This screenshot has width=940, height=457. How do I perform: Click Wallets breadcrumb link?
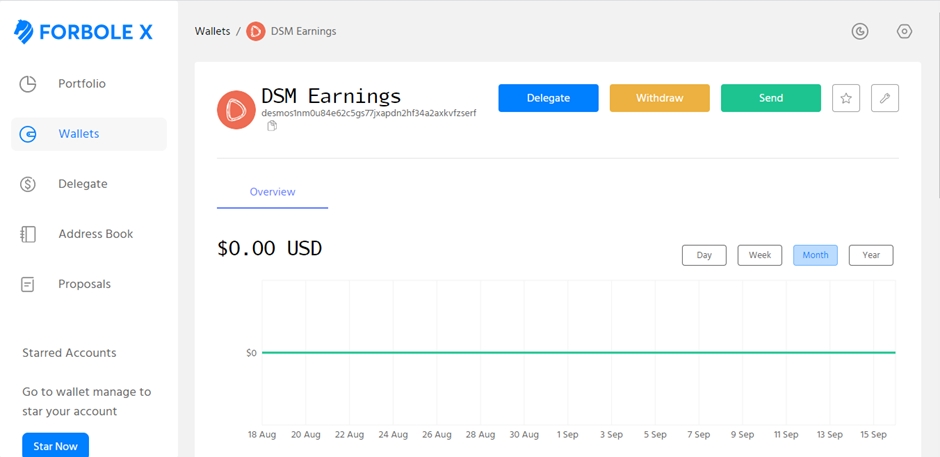[212, 31]
